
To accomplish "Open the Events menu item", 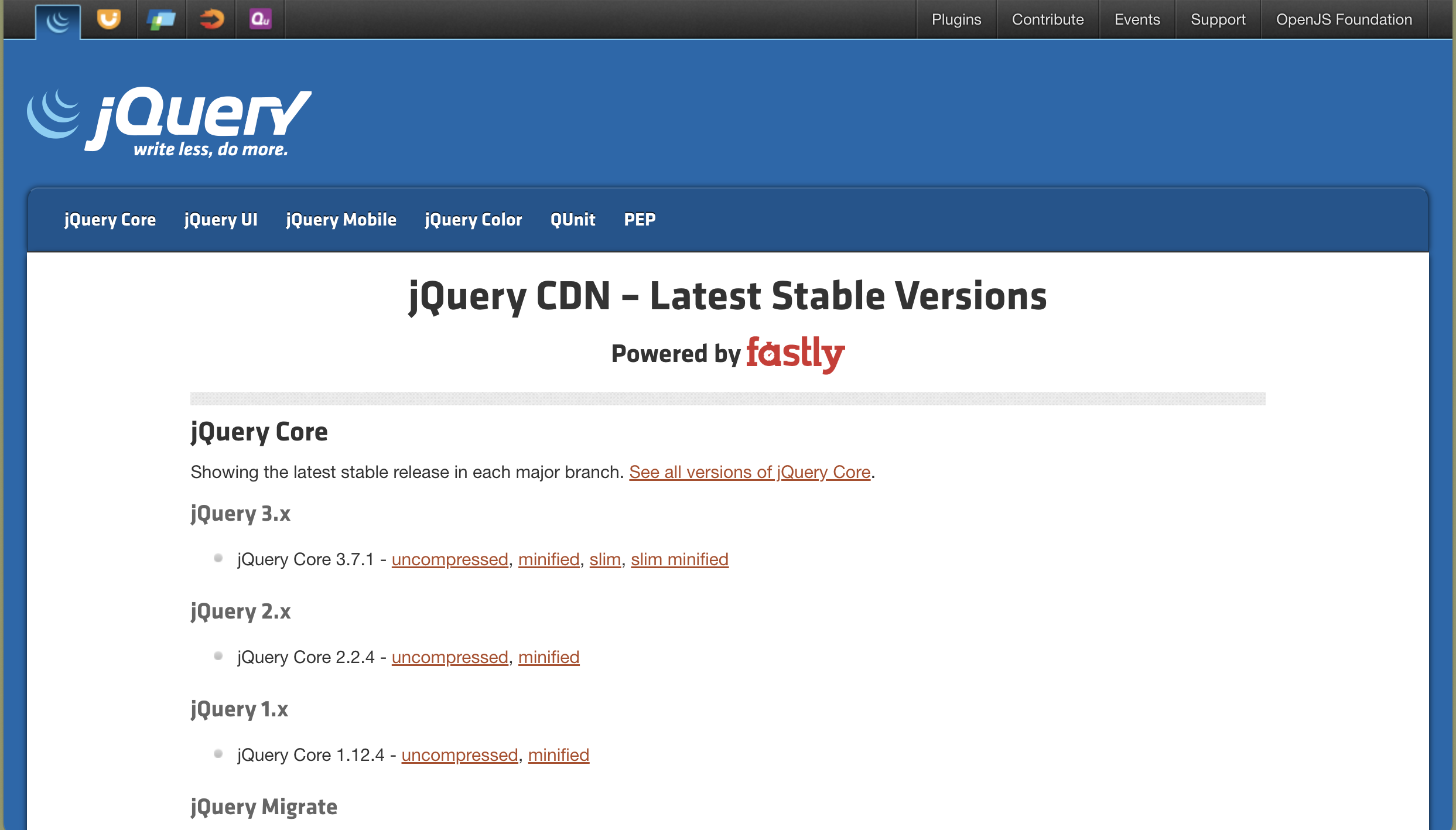I will click(x=1137, y=19).
